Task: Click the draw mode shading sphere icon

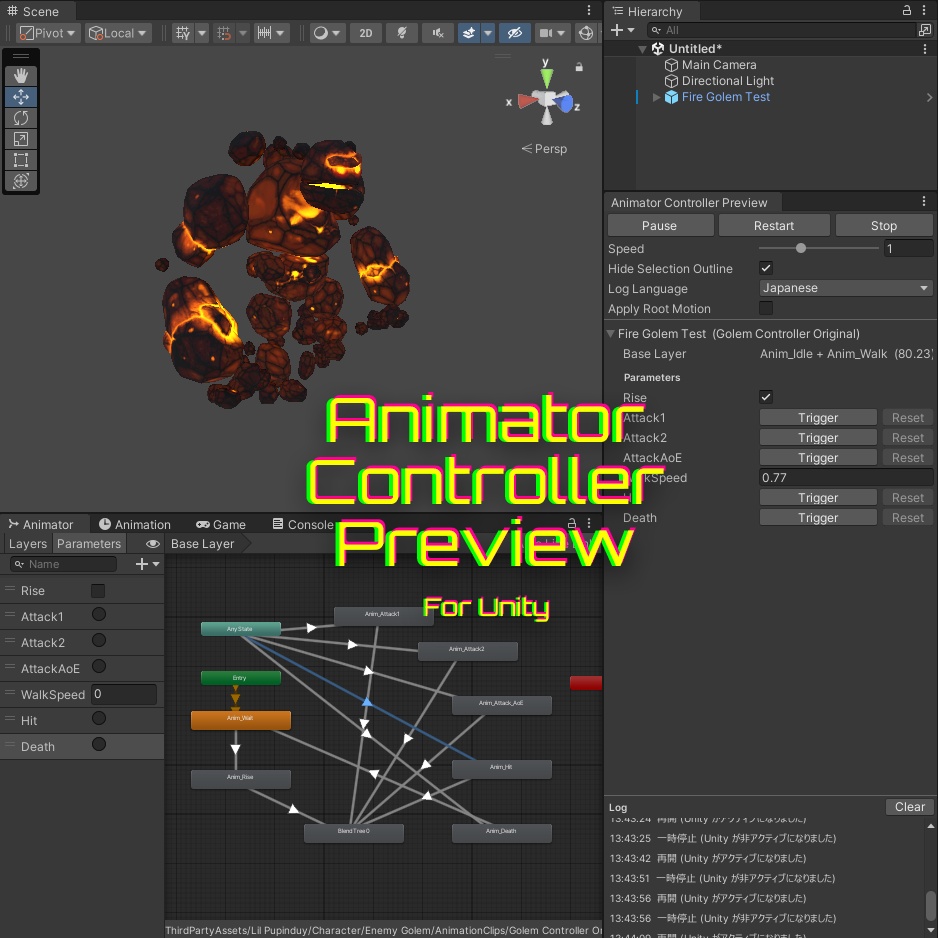Action: pos(321,33)
